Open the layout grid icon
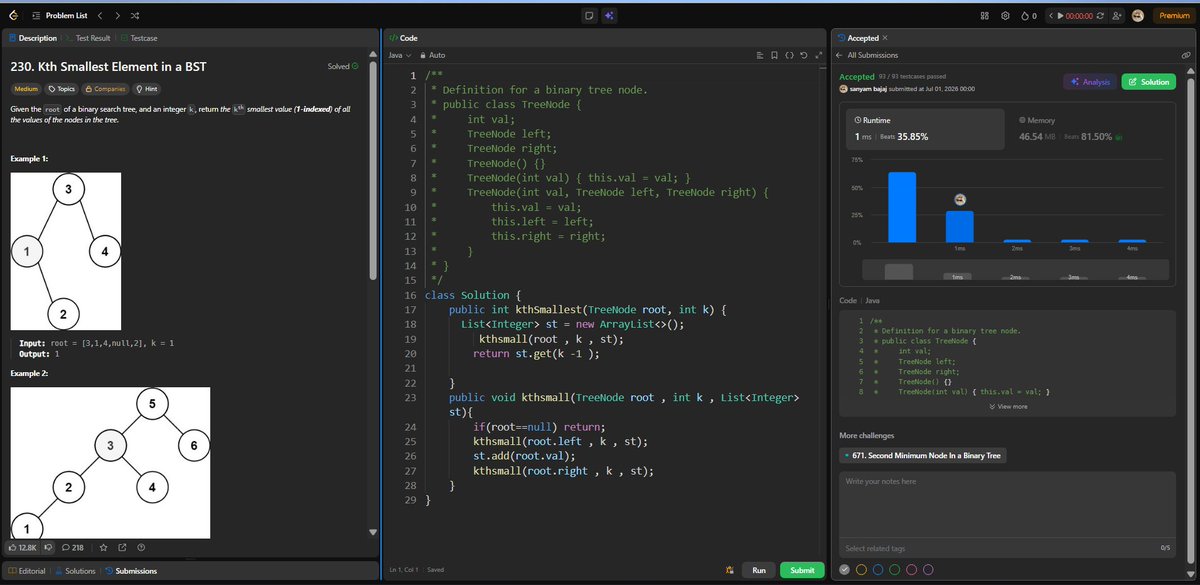Screen dimensions: 1200x585 (x=984, y=16)
